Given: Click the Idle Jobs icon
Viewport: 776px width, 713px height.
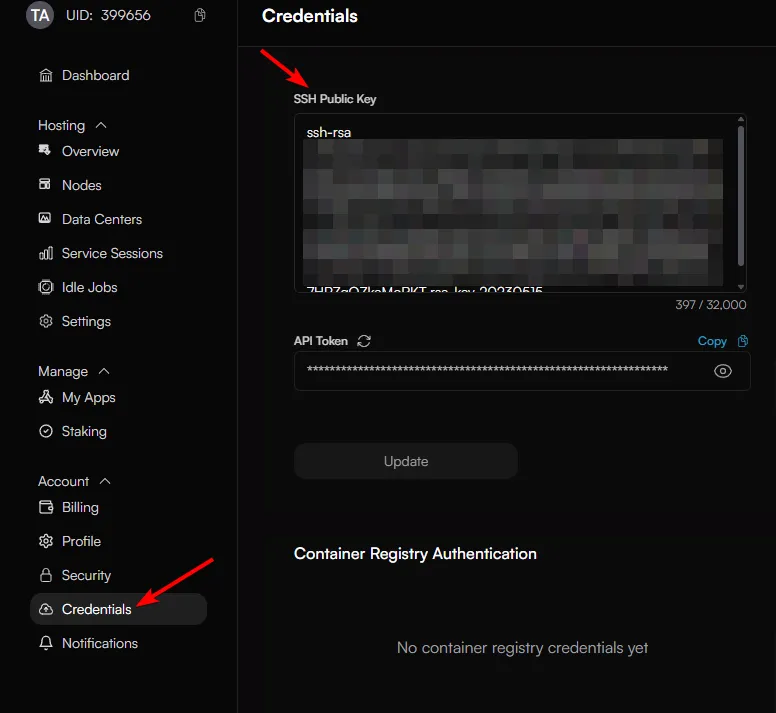Looking at the screenshot, I should tap(46, 287).
